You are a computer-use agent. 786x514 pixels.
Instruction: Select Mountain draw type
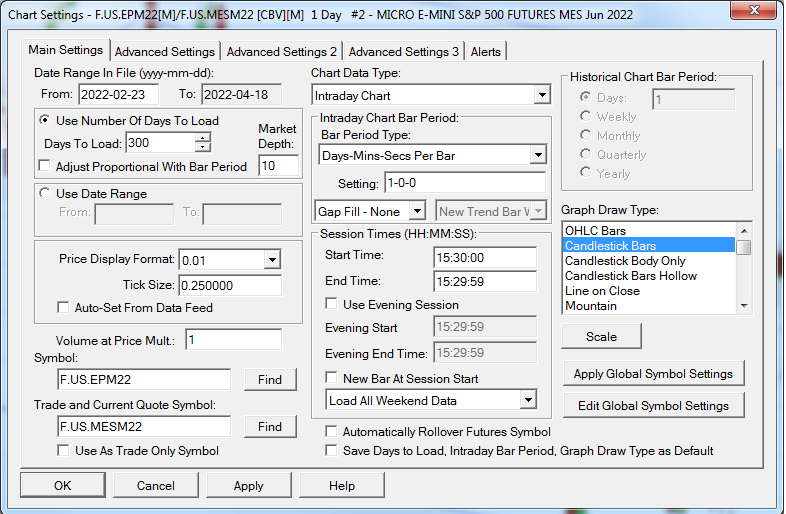tap(649, 306)
